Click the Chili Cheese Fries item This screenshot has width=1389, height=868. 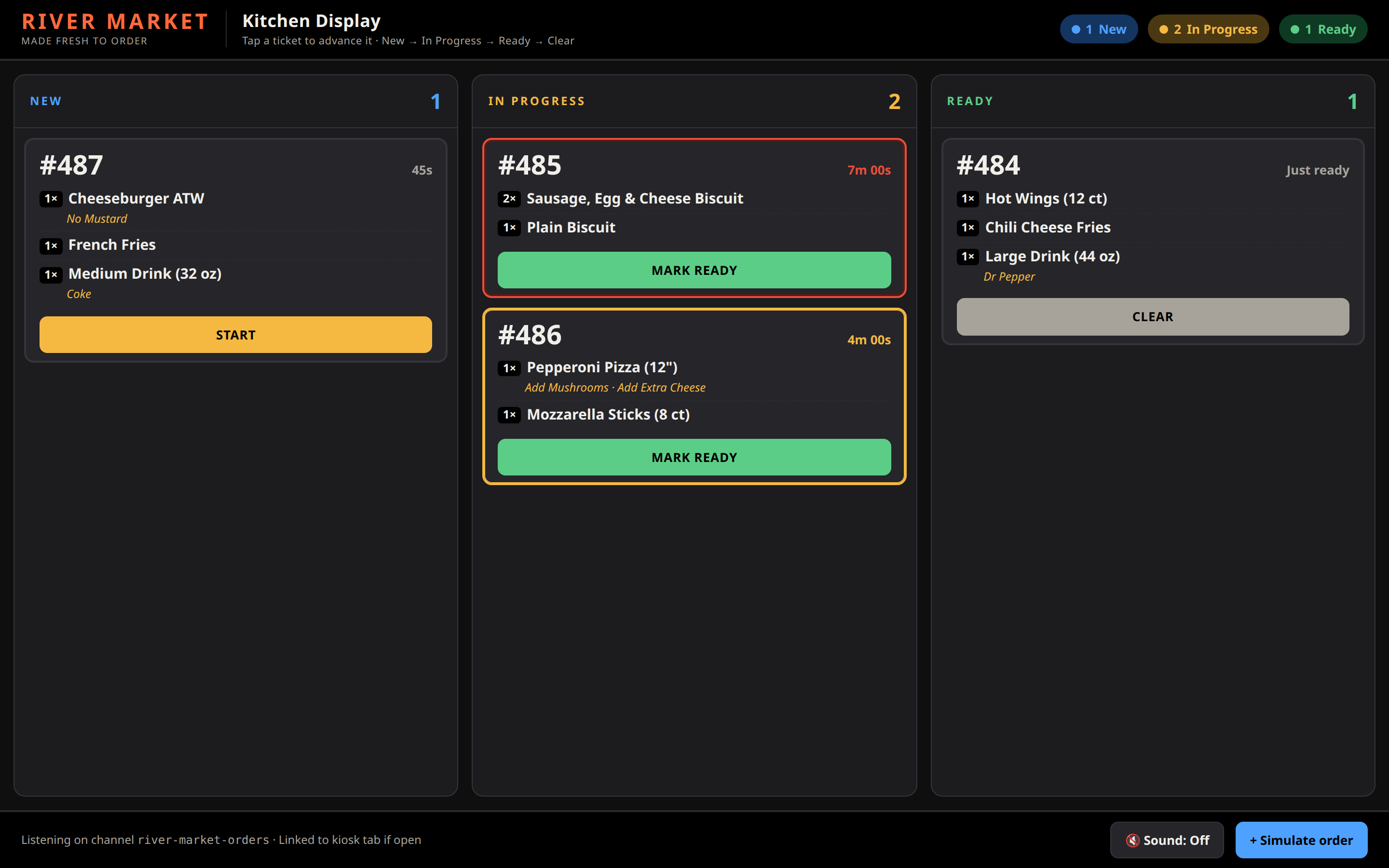(x=1048, y=227)
